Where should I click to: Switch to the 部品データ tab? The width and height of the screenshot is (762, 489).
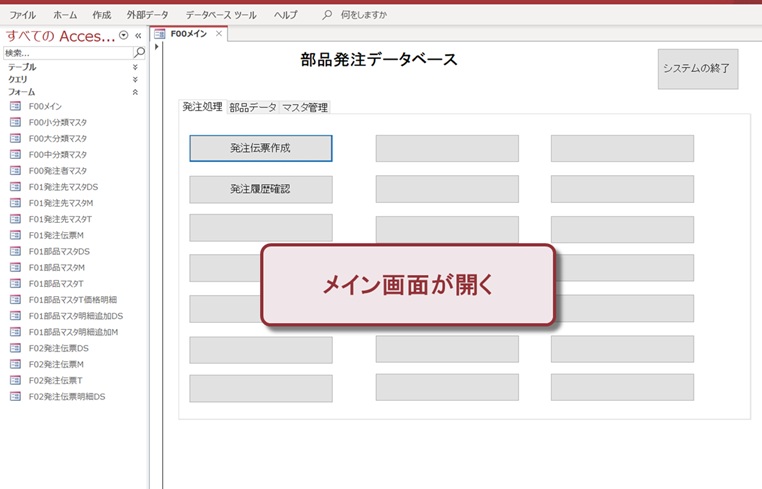(x=252, y=107)
